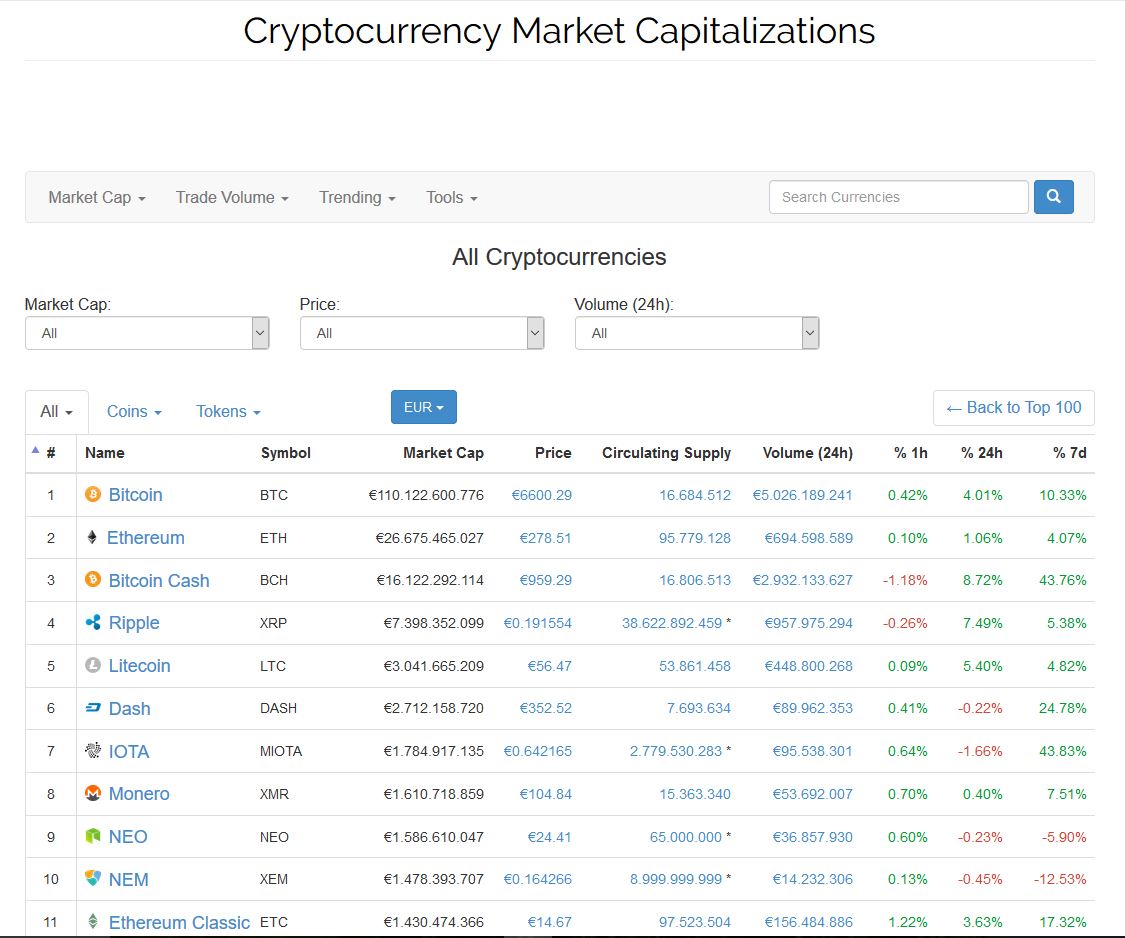Viewport: 1125px width, 938px height.
Task: Open the Litecoin currency page link
Action: 139,666
